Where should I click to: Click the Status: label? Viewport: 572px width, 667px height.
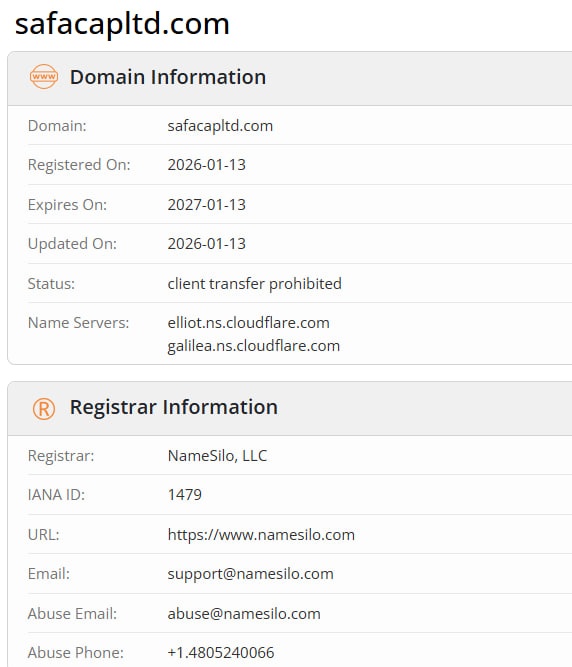[51, 284]
